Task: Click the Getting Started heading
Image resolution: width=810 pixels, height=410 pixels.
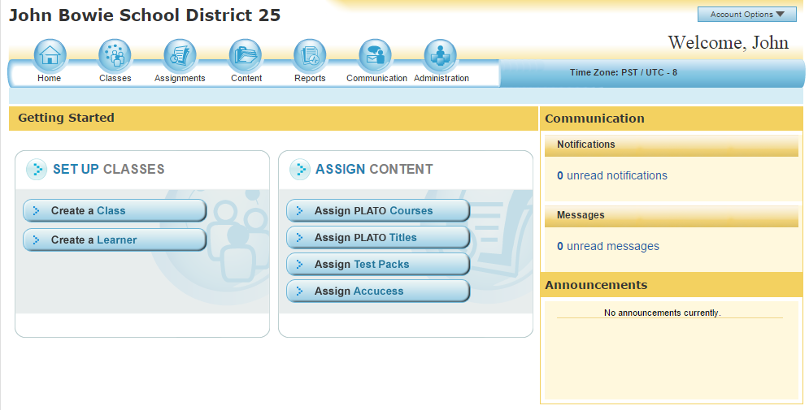Action: click(66, 118)
